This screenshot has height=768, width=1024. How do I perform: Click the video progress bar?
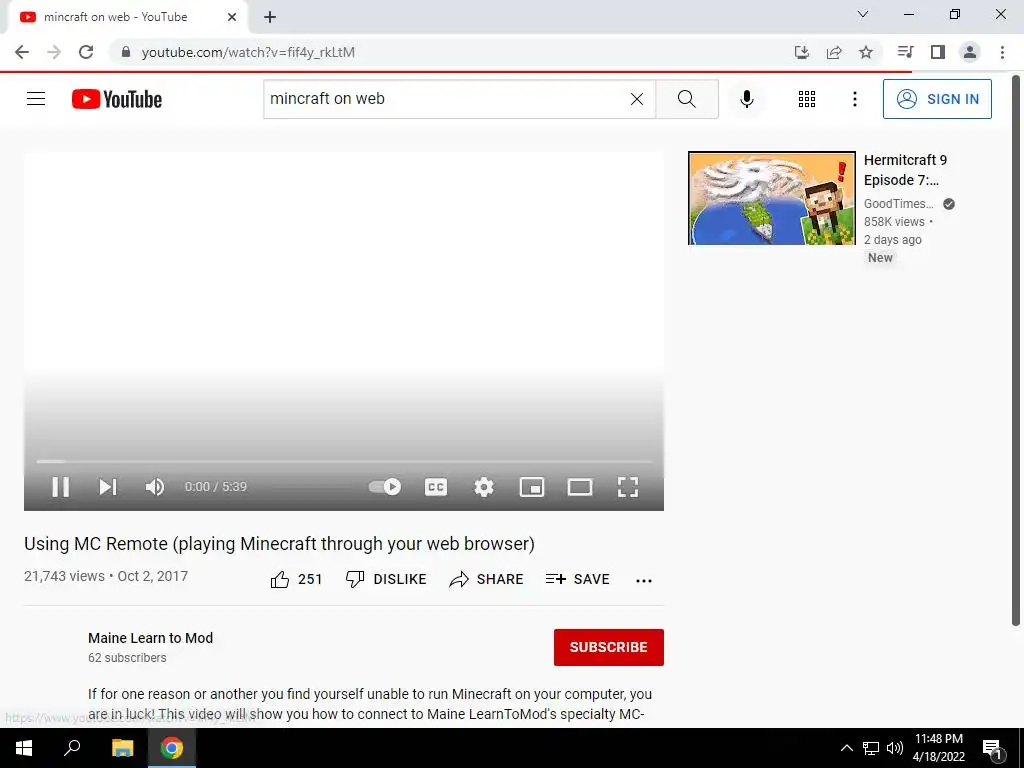click(x=344, y=461)
